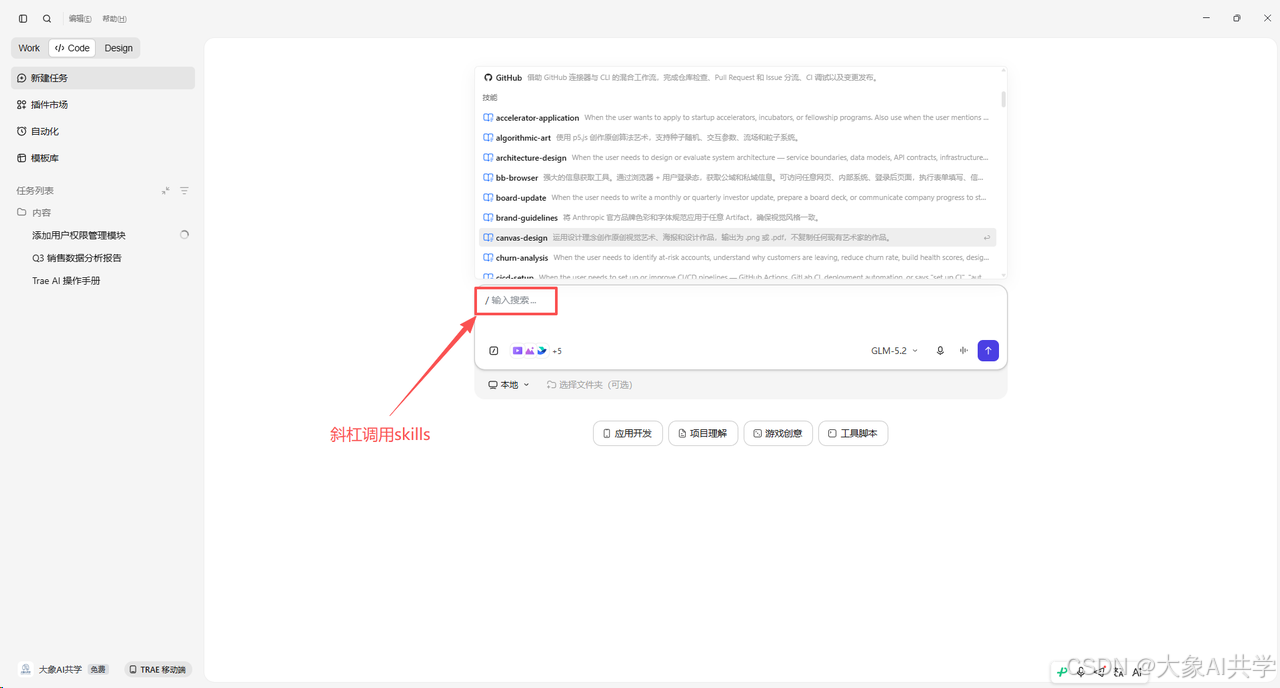Screen dimensions: 1280x688
Task: Select the board-update skill
Action: point(736,198)
